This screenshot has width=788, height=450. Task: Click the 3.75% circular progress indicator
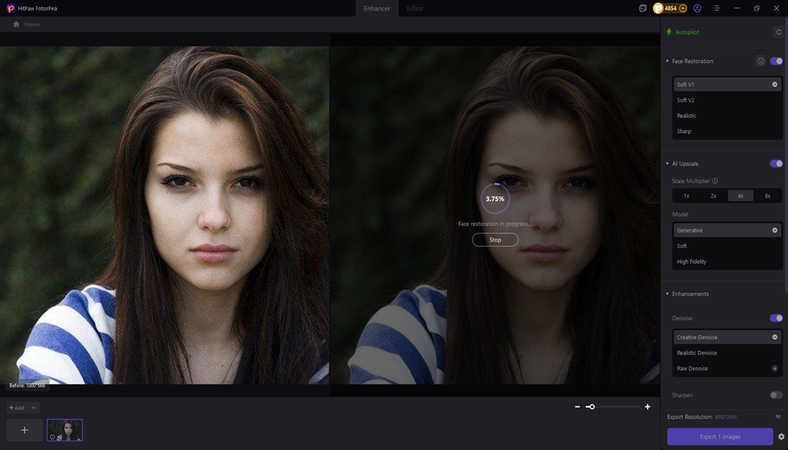tap(495, 199)
